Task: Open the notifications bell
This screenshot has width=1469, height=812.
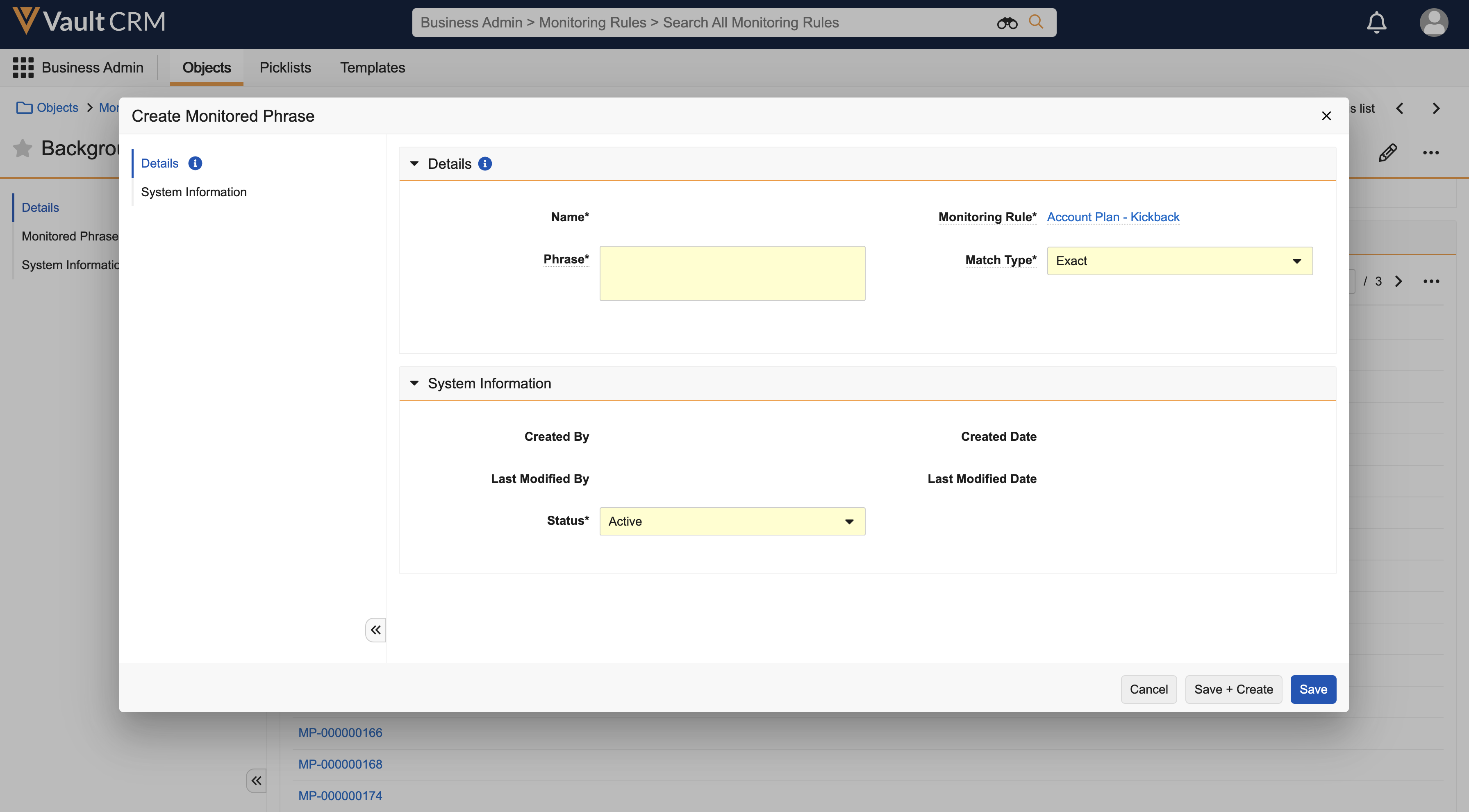Action: pyautogui.click(x=1376, y=23)
